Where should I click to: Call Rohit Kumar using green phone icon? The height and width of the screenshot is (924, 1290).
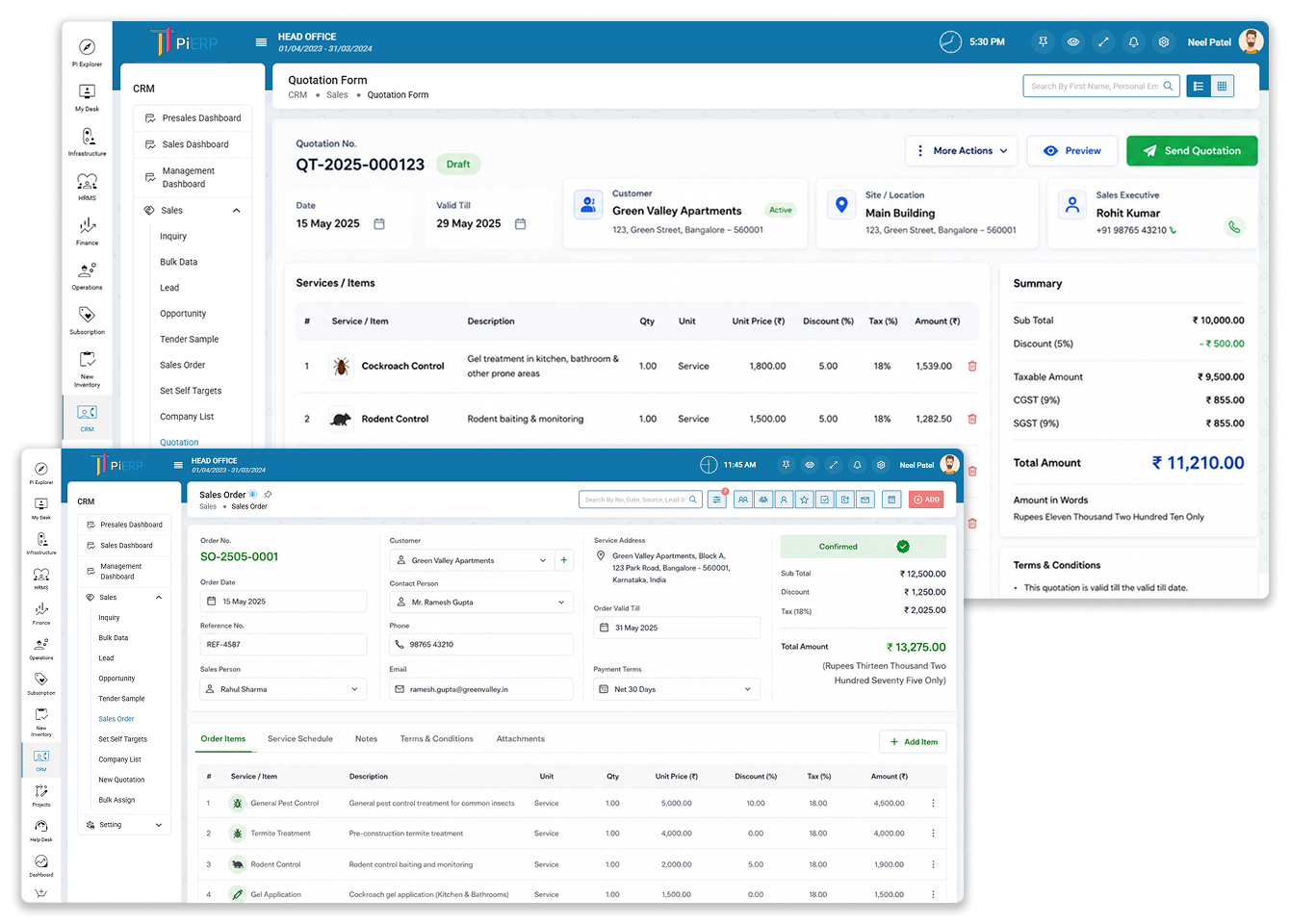point(1234,227)
